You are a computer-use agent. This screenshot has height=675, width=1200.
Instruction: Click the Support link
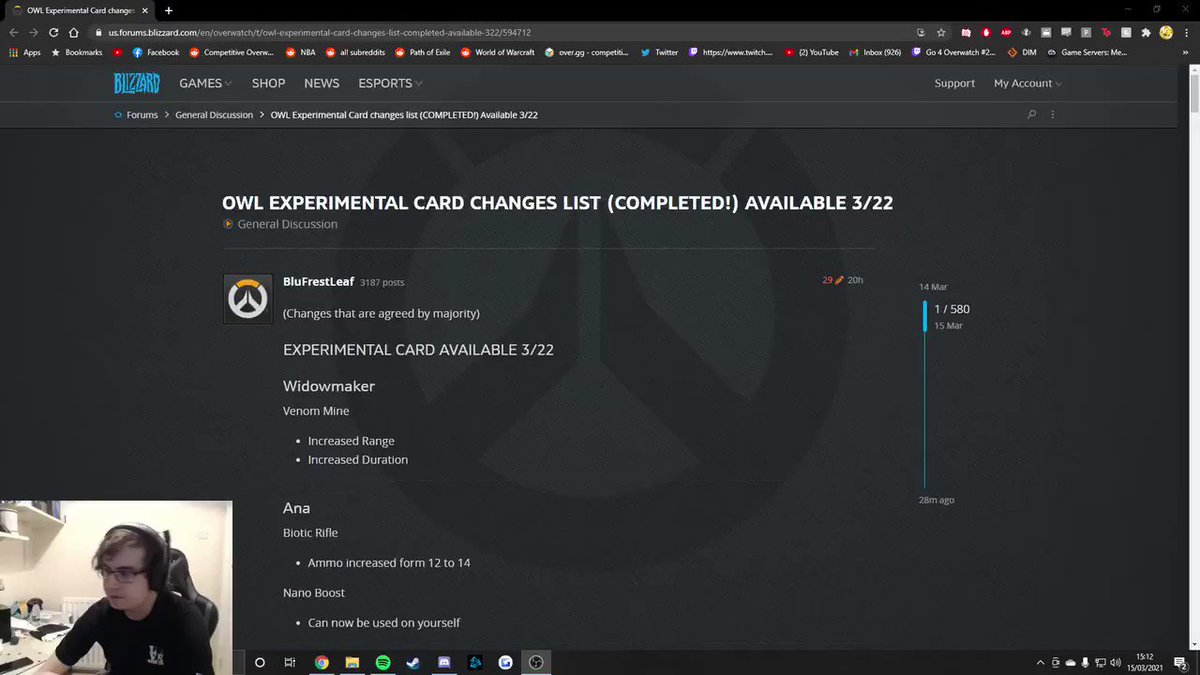(954, 83)
